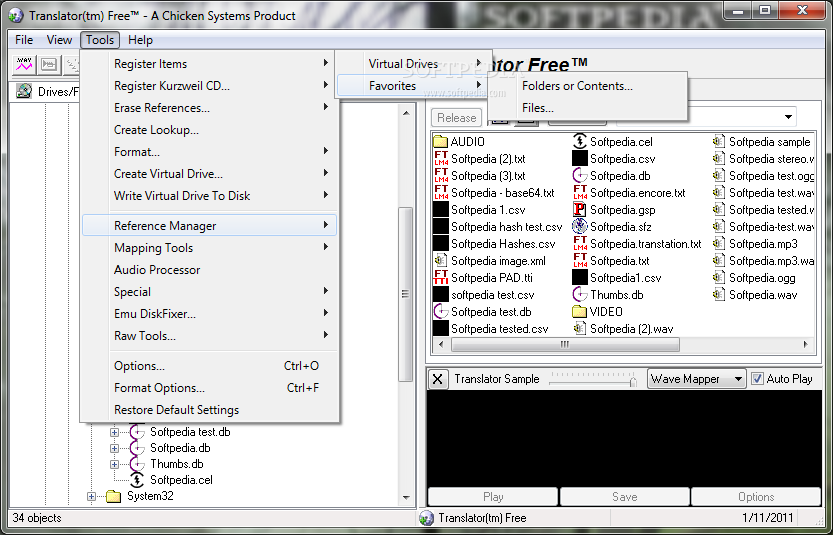Image resolution: width=833 pixels, height=535 pixels.
Task: Click the Save button under the sample preview
Action: tap(625, 497)
